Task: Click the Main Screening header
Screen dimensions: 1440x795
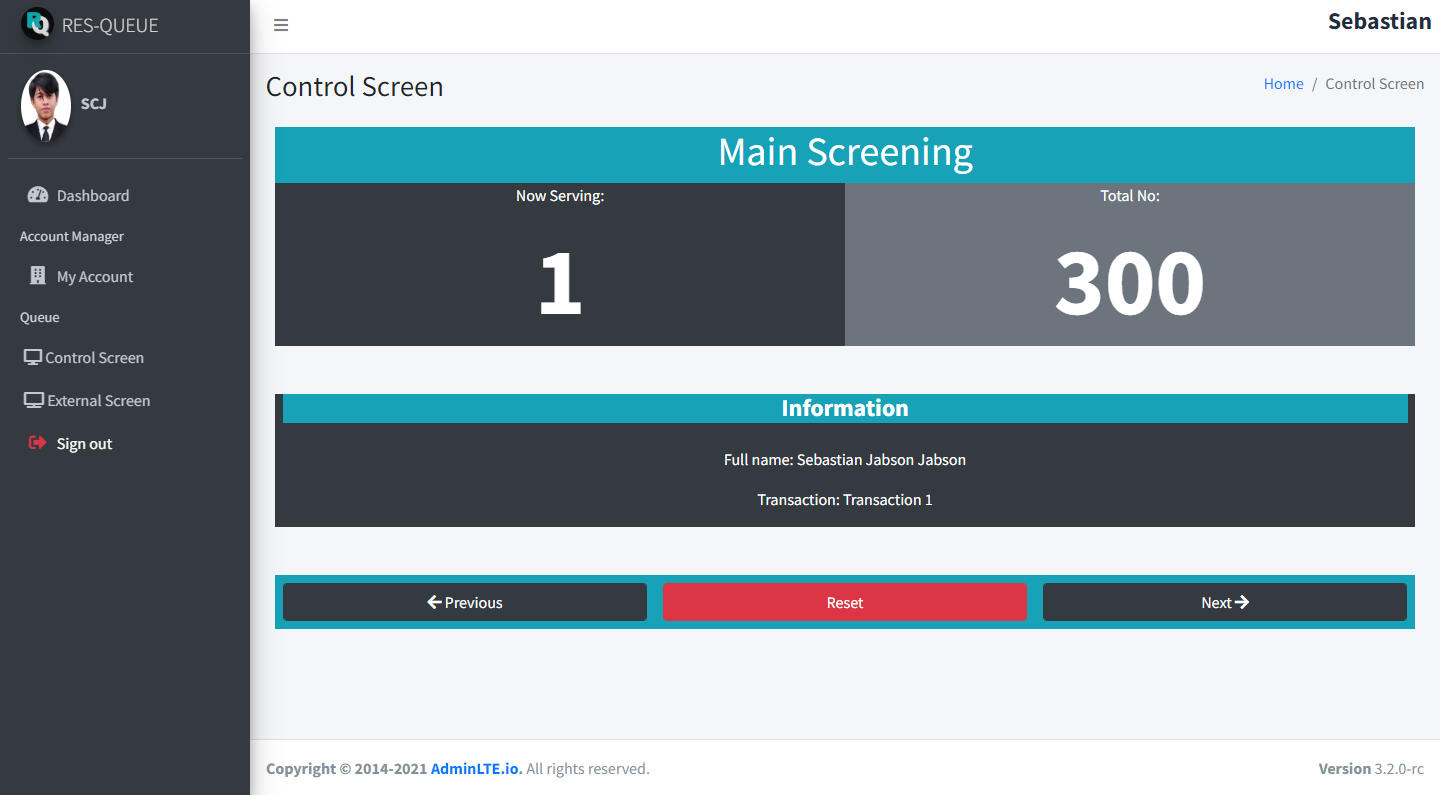Action: click(845, 152)
